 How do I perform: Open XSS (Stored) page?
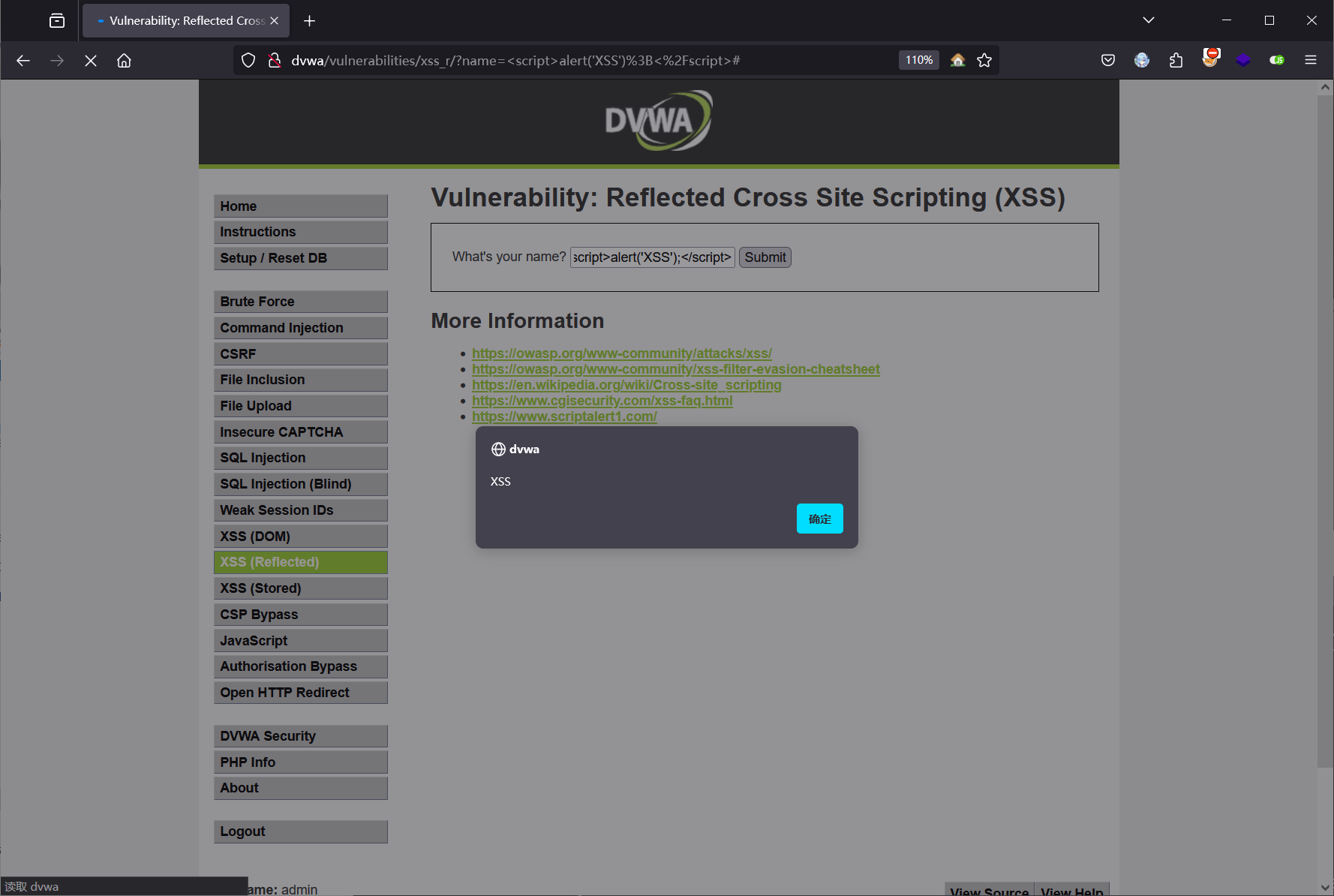click(x=301, y=588)
